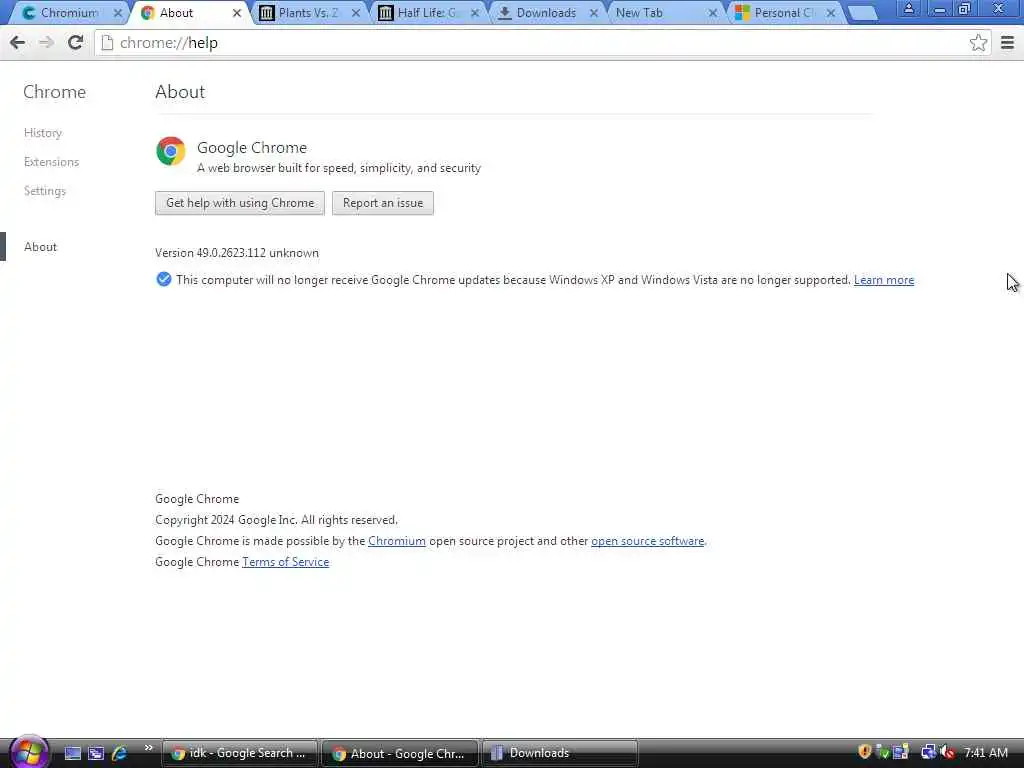
Task: Click the Version 49.0.2623.112 unknown text
Action: 237,253
